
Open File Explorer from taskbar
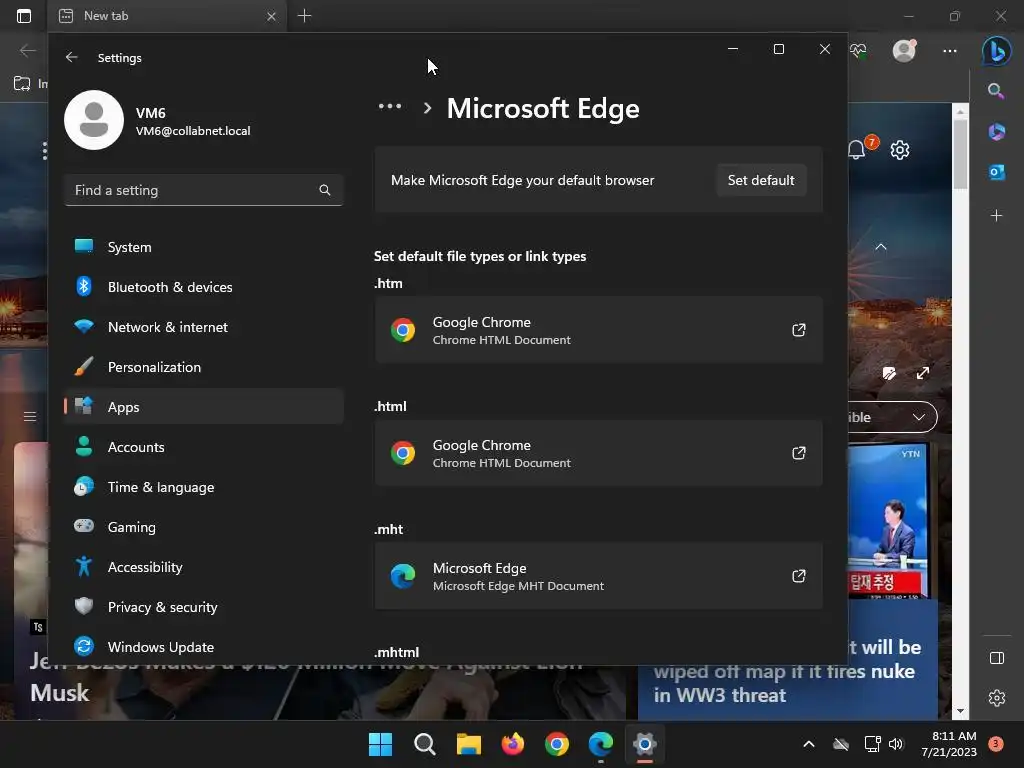[x=469, y=744]
